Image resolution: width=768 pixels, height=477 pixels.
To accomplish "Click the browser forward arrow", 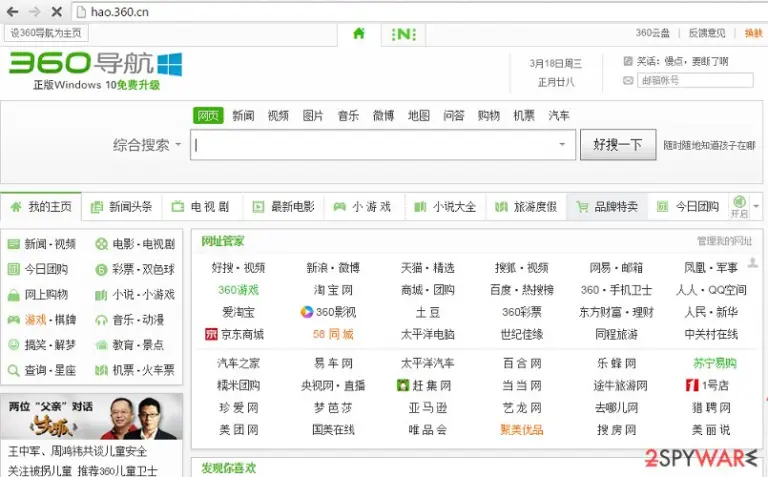I will pos(35,11).
